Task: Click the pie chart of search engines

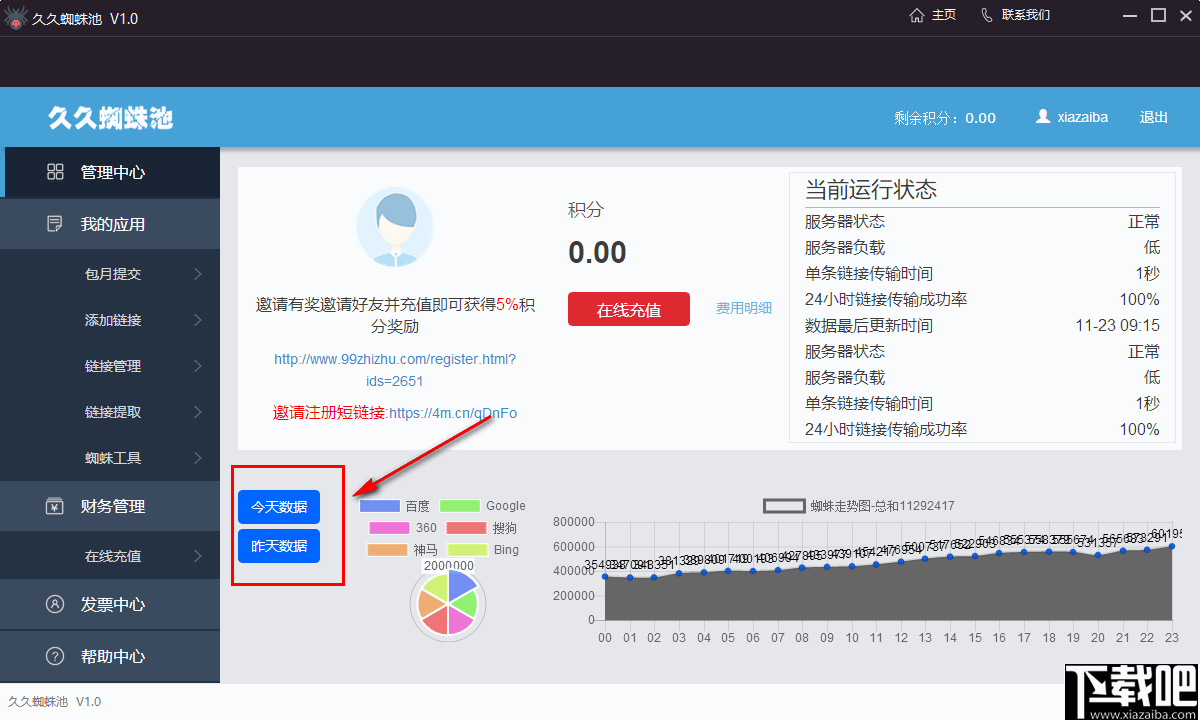Action: coord(448,602)
